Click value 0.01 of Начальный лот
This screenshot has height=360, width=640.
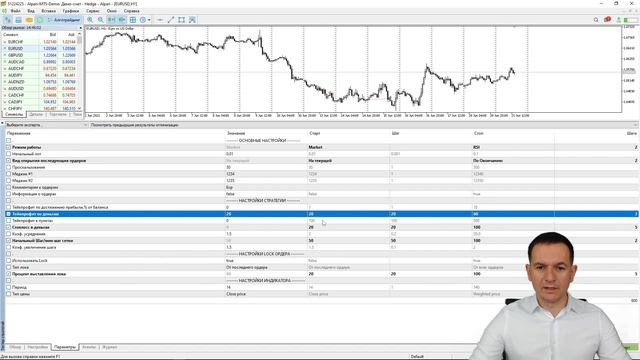pyautogui.click(x=230, y=154)
